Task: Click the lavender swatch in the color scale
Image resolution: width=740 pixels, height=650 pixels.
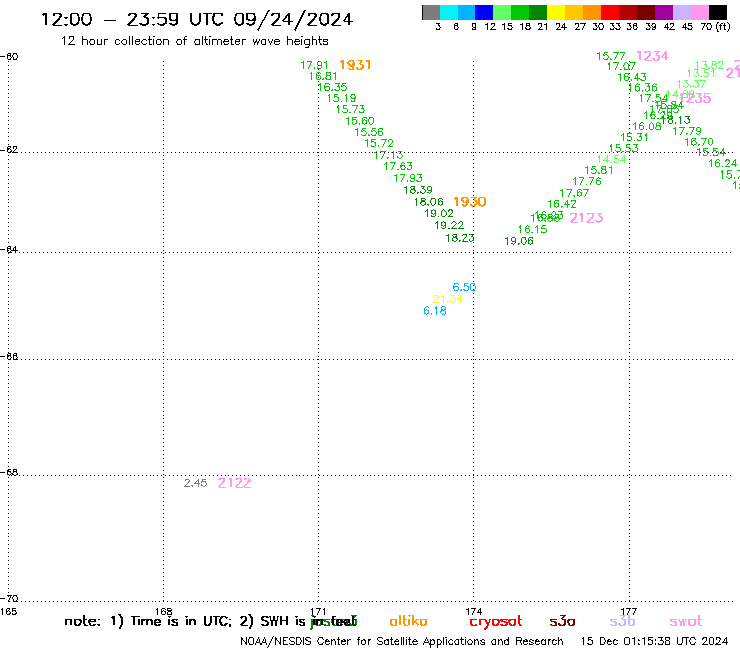Action: point(682,12)
